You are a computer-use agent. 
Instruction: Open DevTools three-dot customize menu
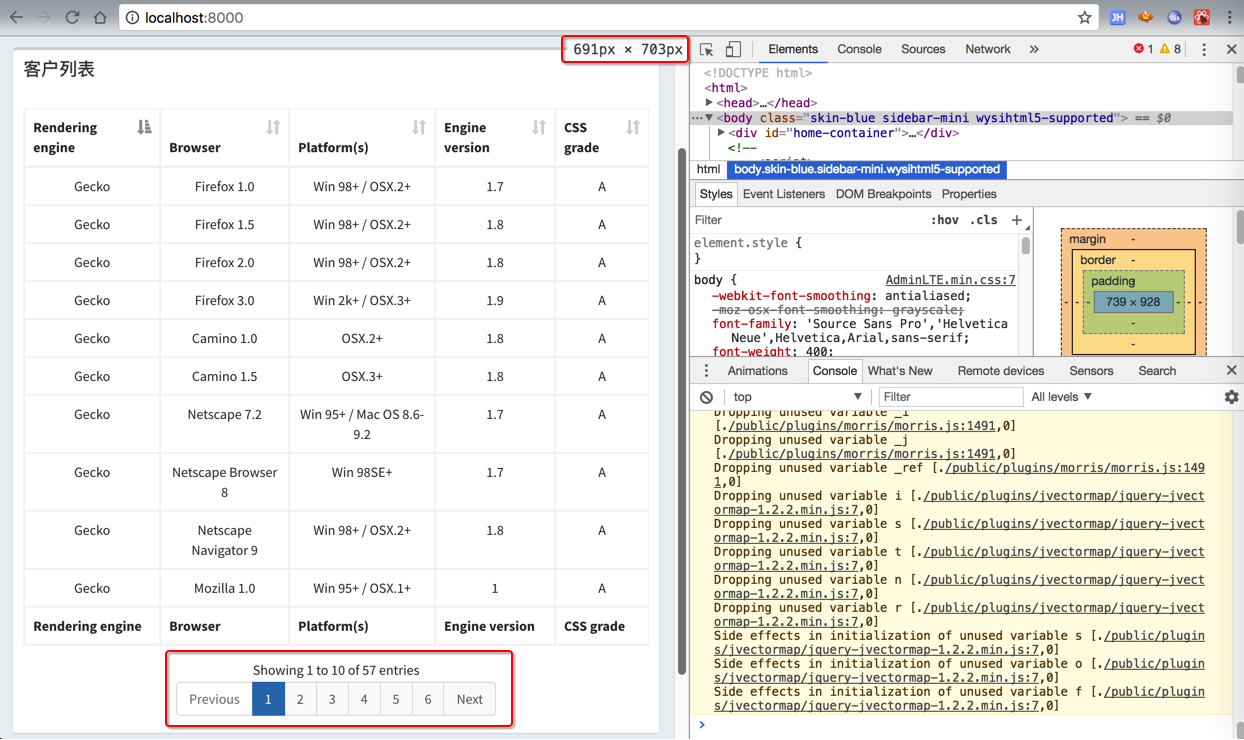1204,49
